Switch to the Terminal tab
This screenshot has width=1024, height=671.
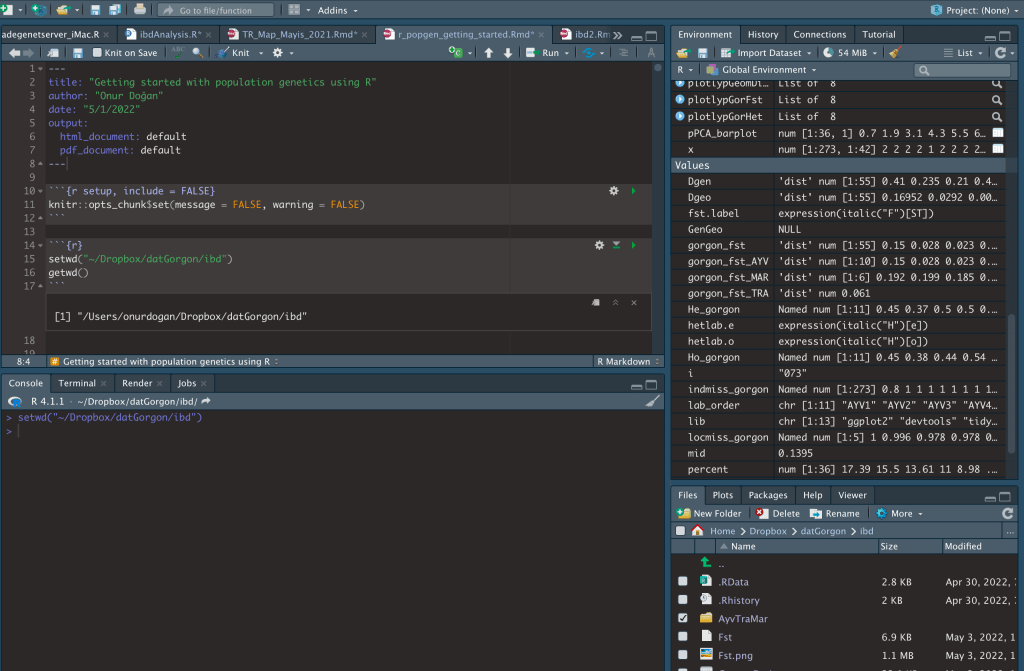coord(77,383)
